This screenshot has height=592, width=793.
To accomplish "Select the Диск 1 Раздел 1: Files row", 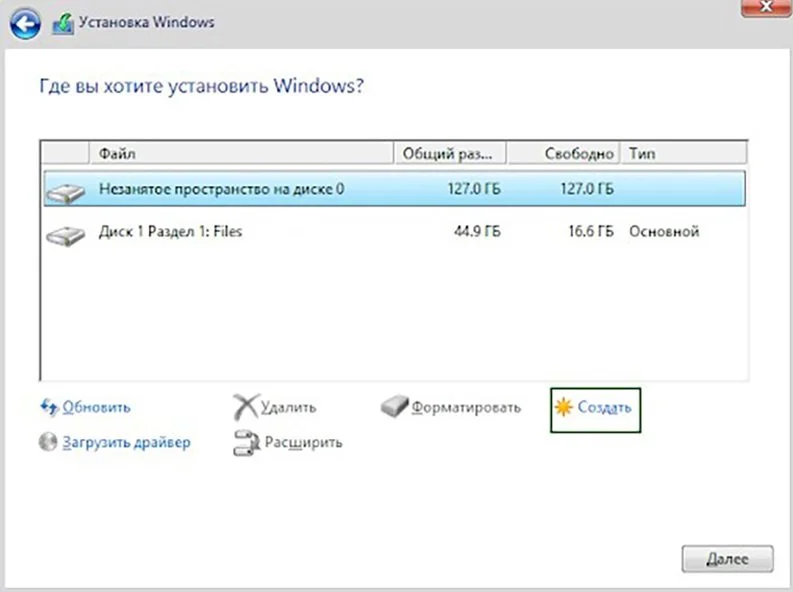I will click(394, 232).
